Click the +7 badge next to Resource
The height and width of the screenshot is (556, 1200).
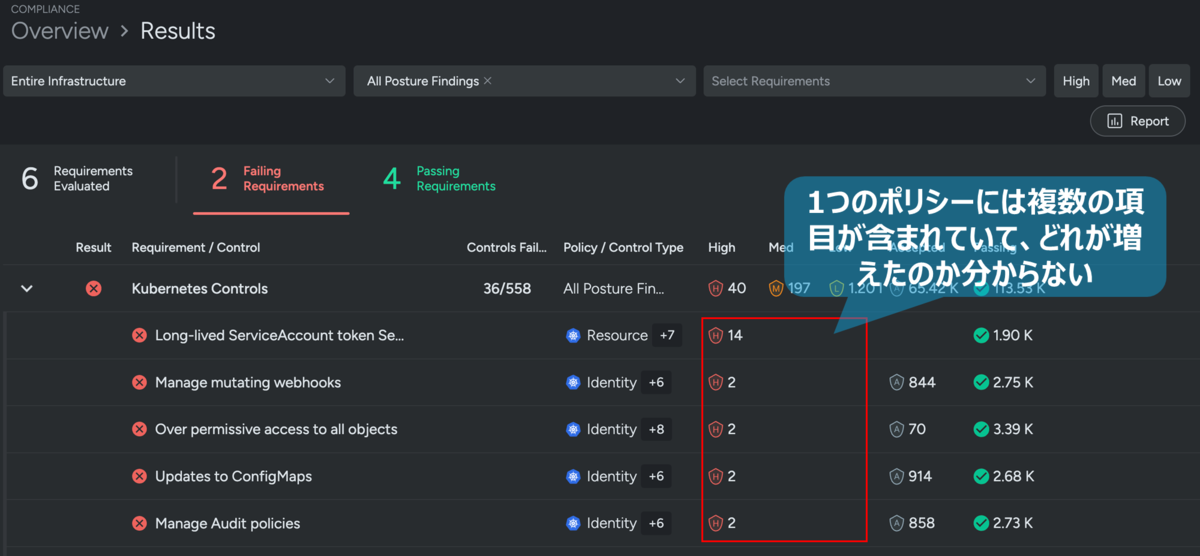pos(667,336)
